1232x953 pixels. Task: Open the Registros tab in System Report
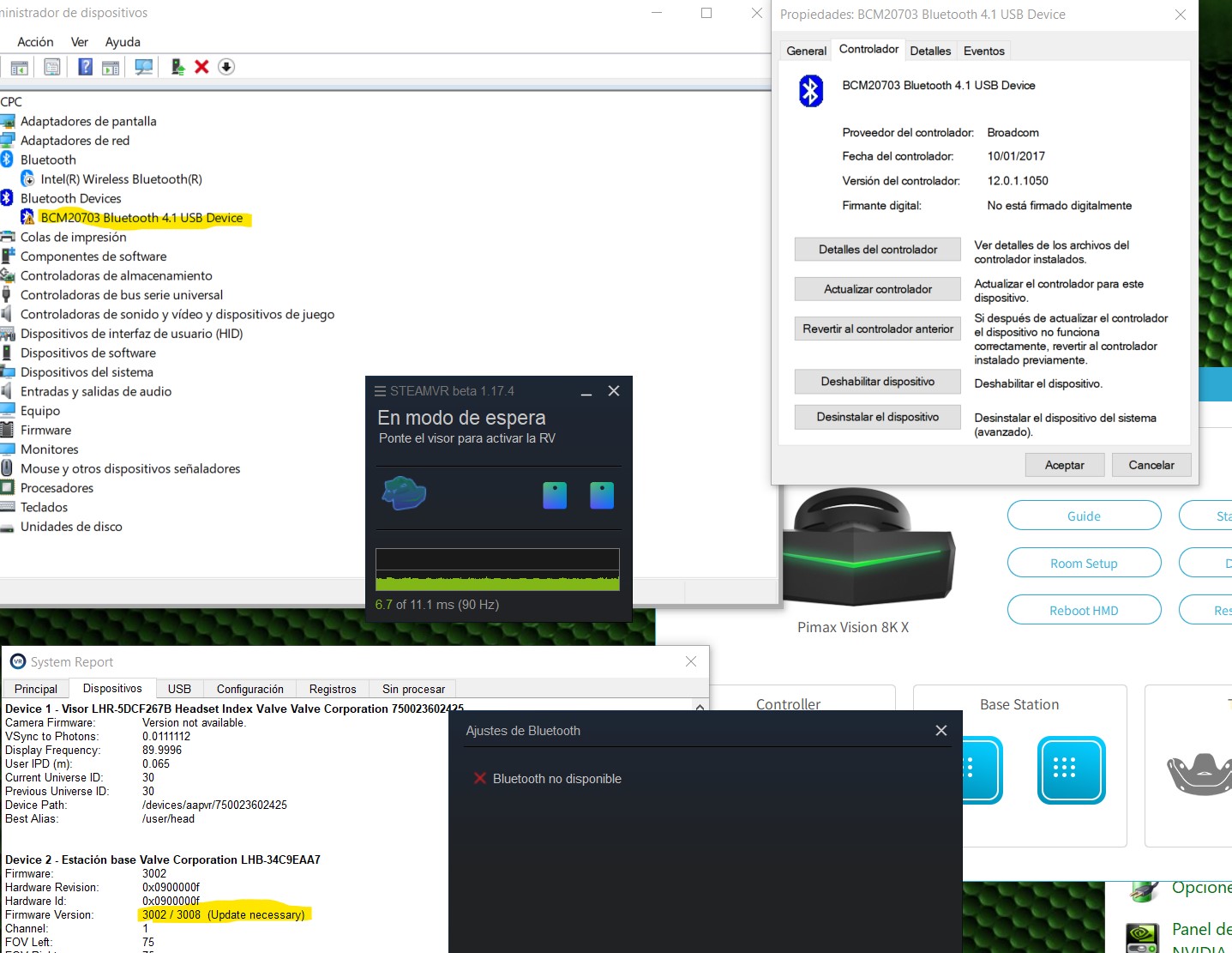click(x=333, y=689)
